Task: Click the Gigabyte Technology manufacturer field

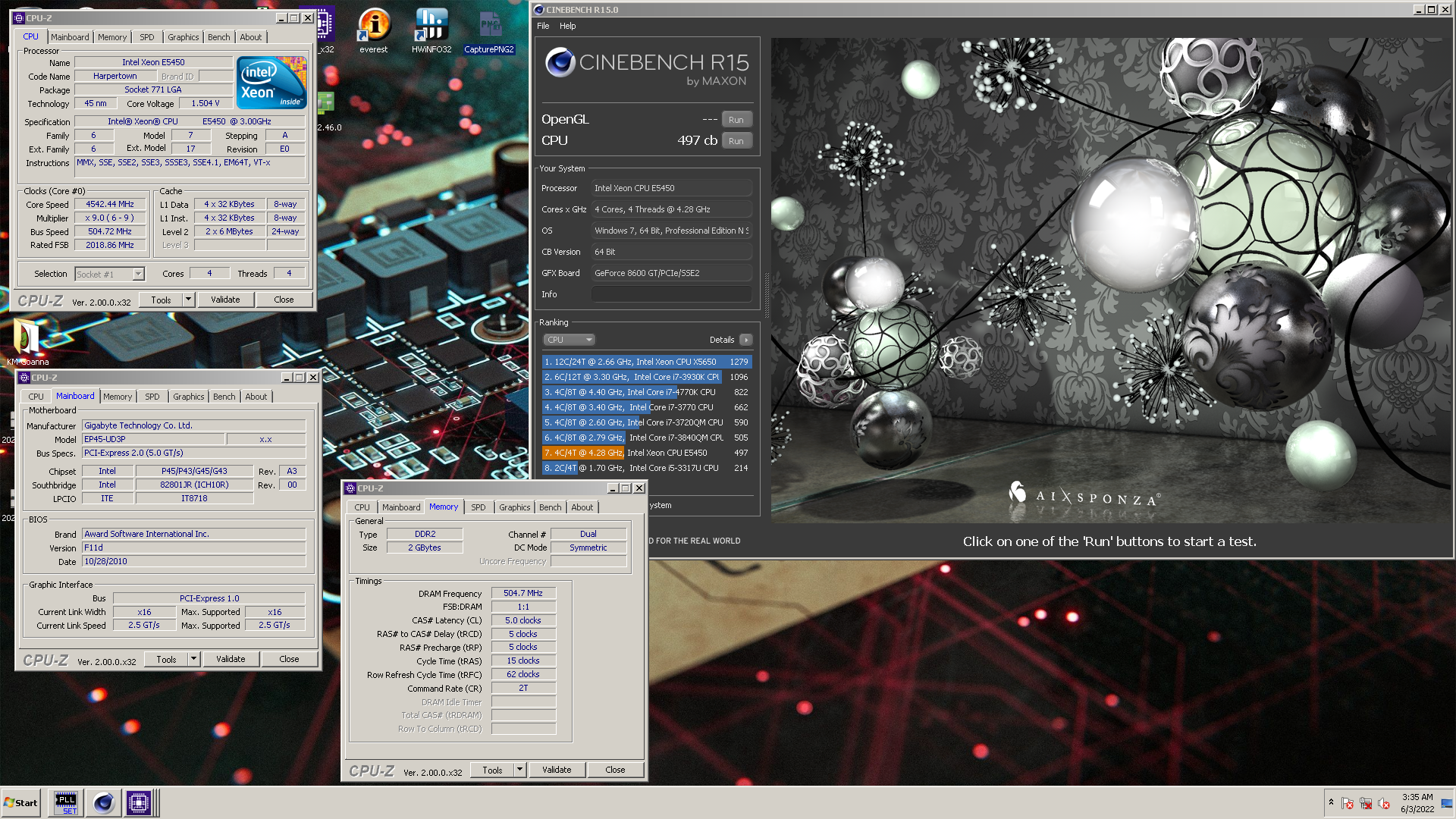Action: tap(194, 425)
